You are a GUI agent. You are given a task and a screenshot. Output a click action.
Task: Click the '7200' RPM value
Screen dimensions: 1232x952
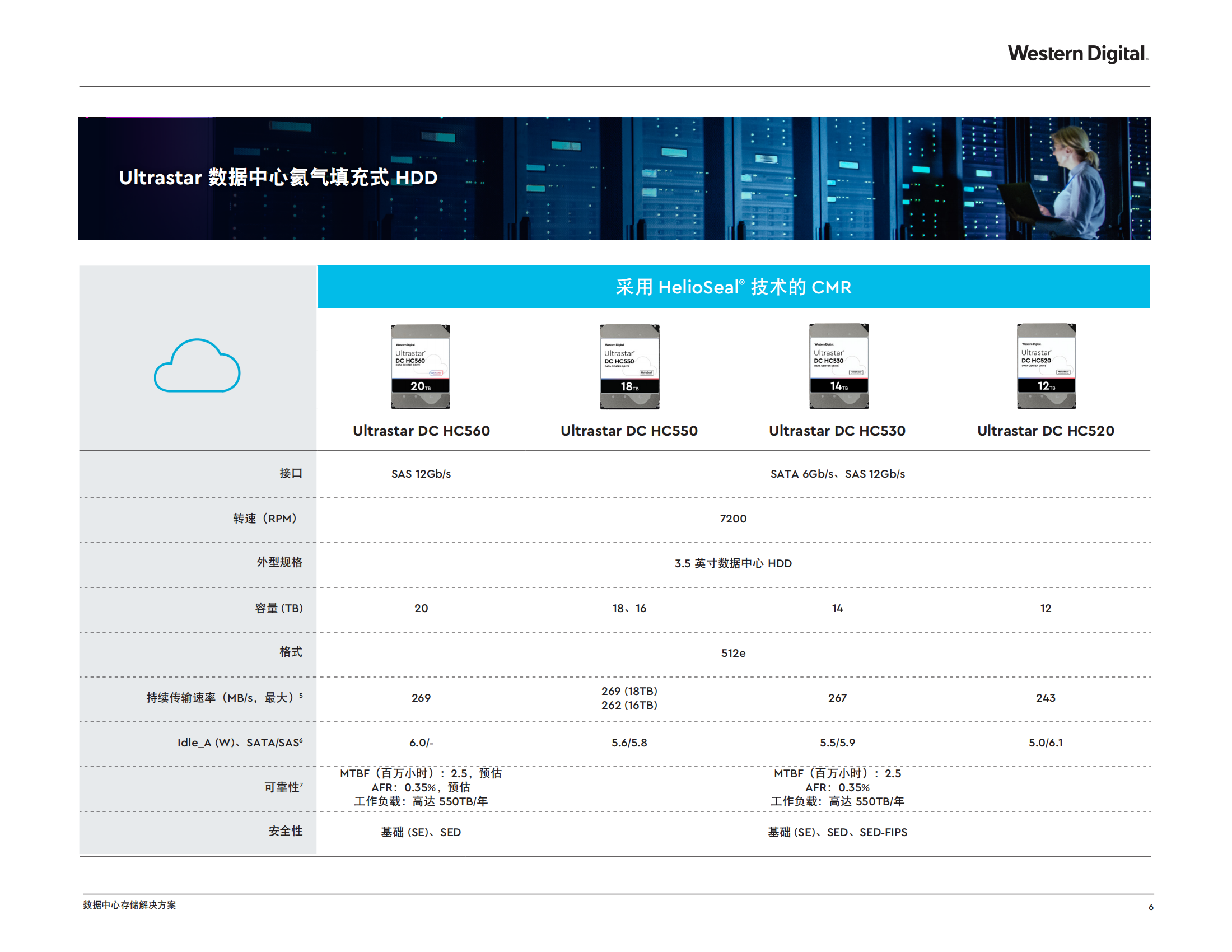click(x=733, y=519)
